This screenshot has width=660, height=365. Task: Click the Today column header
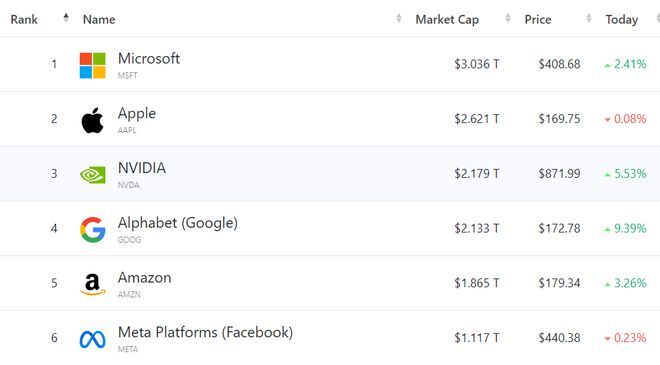[x=622, y=19]
